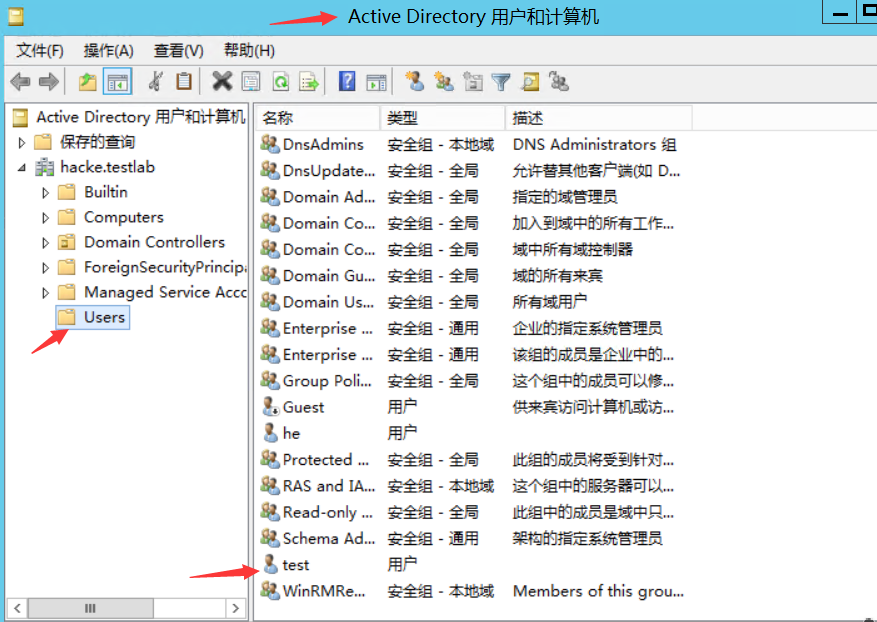Click the Refresh toolbar icon
The image size is (877, 622).
281,82
